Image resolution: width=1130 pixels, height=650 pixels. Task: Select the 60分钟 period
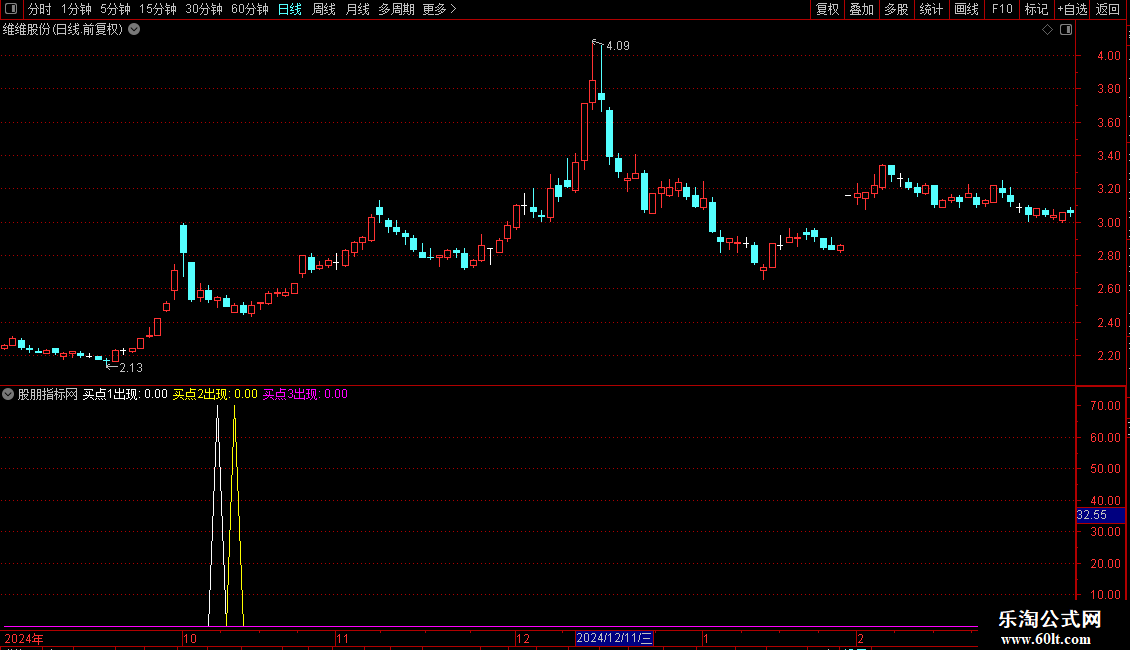coord(250,9)
